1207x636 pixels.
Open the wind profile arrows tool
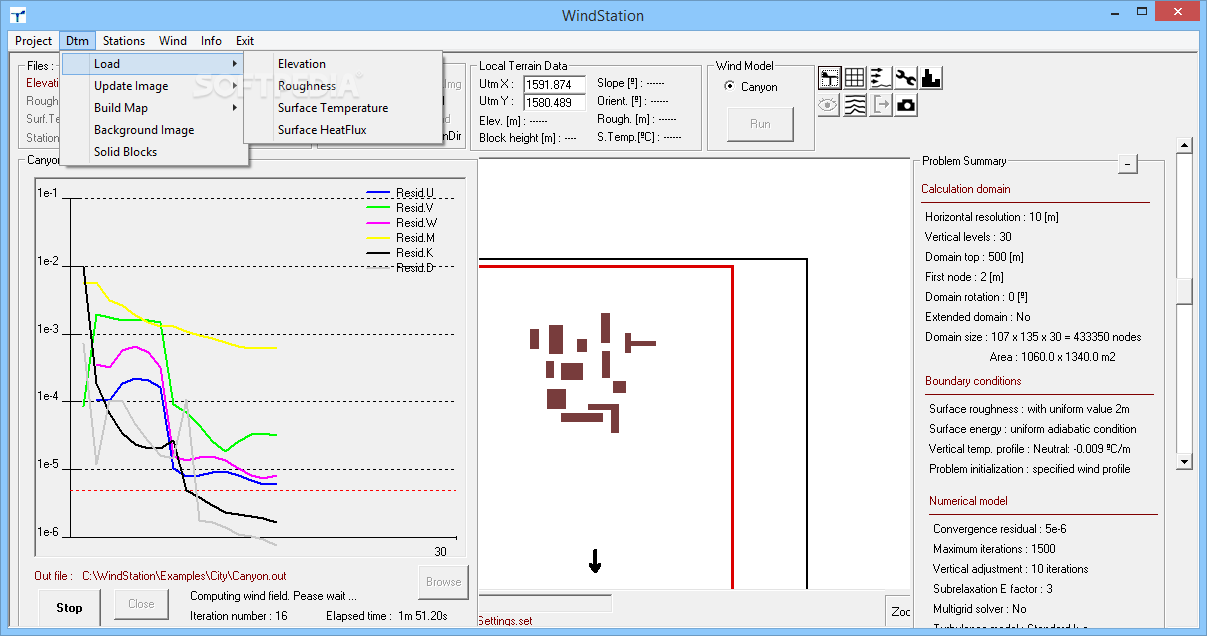coord(880,78)
